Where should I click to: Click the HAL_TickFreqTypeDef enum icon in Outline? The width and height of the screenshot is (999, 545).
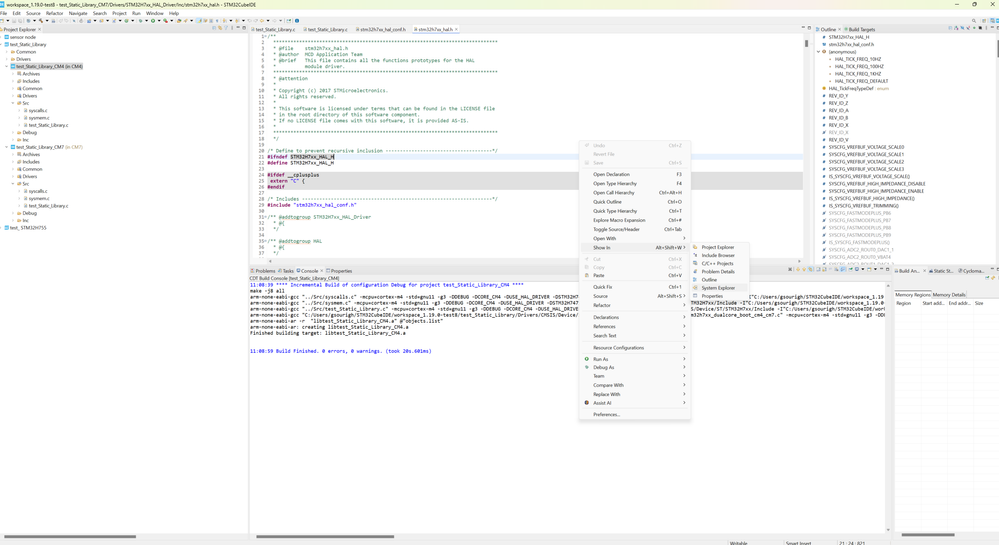[x=825, y=88]
